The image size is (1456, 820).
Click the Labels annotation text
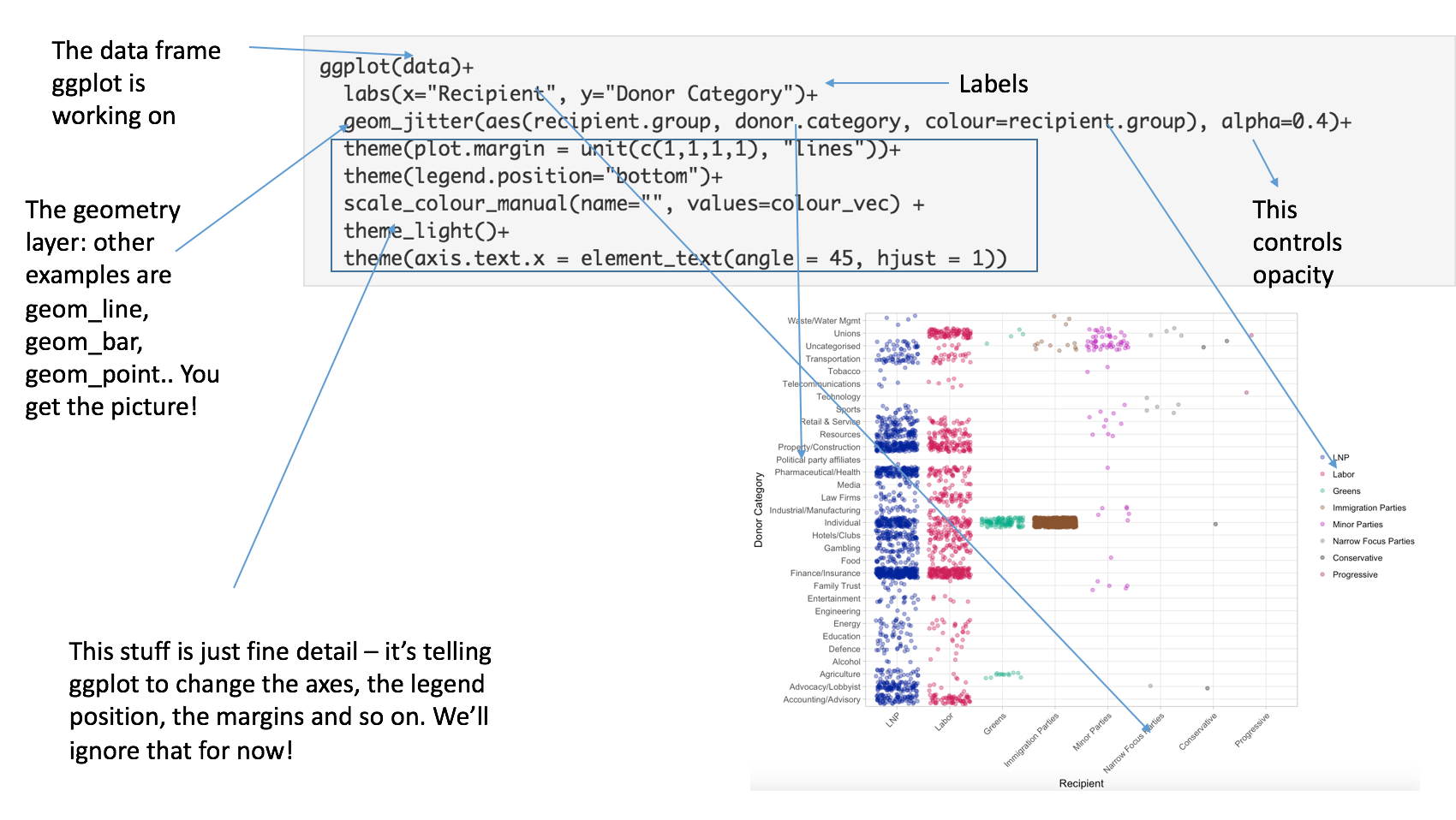pyautogui.click(x=995, y=84)
